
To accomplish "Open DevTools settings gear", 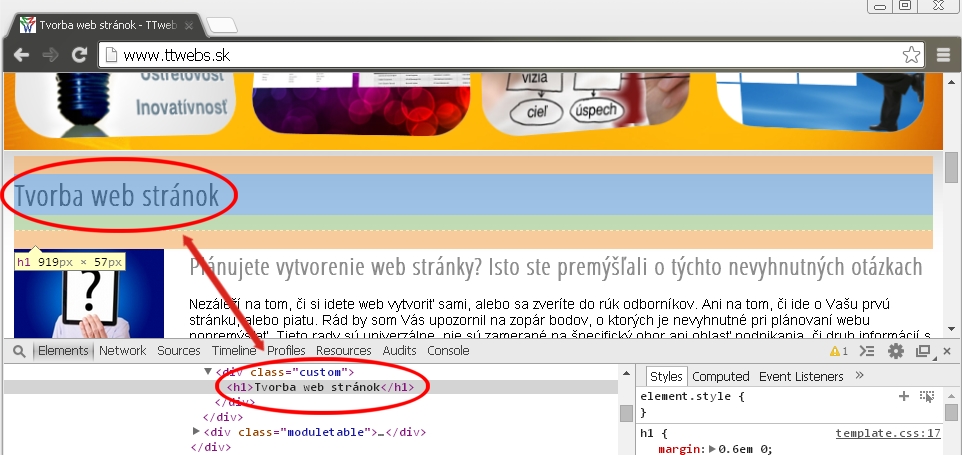I will pos(896,351).
